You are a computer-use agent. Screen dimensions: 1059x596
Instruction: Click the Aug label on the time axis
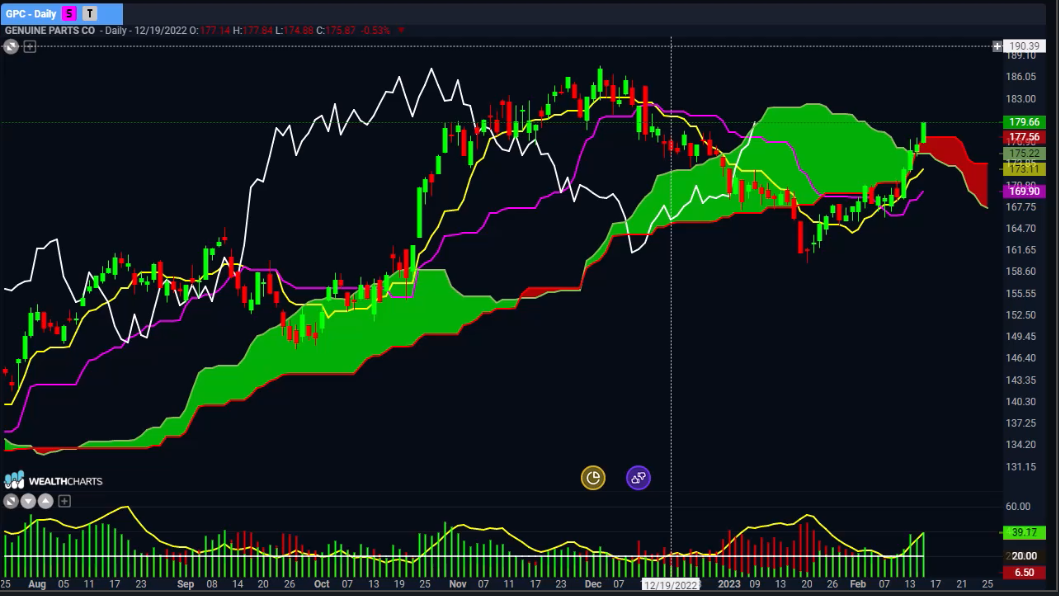(37, 585)
